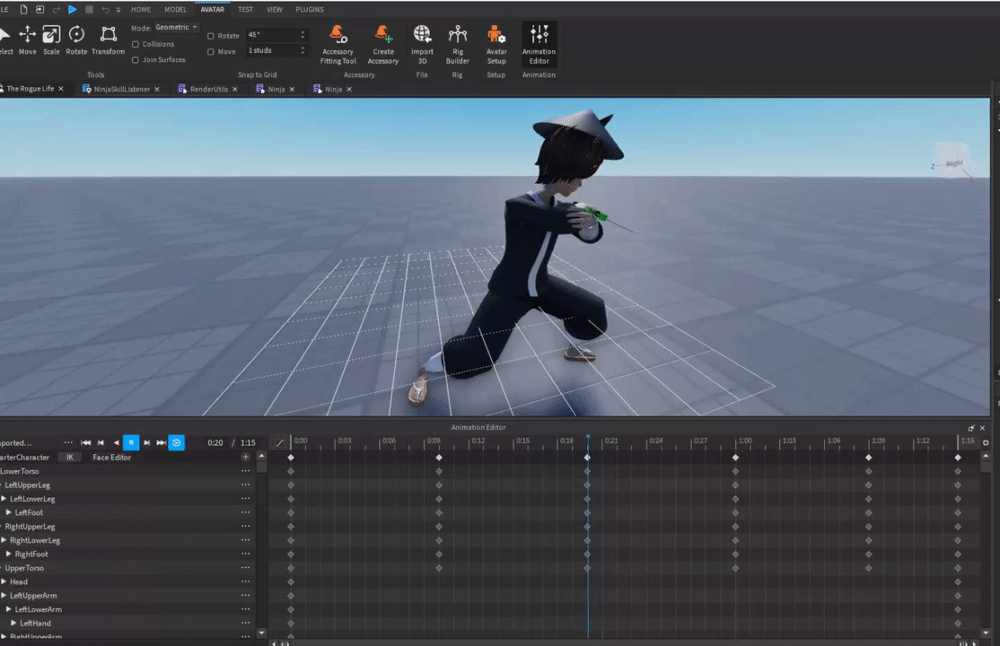The height and width of the screenshot is (646, 1000).
Task: Expand the Head track in timeline
Action: pos(4,582)
